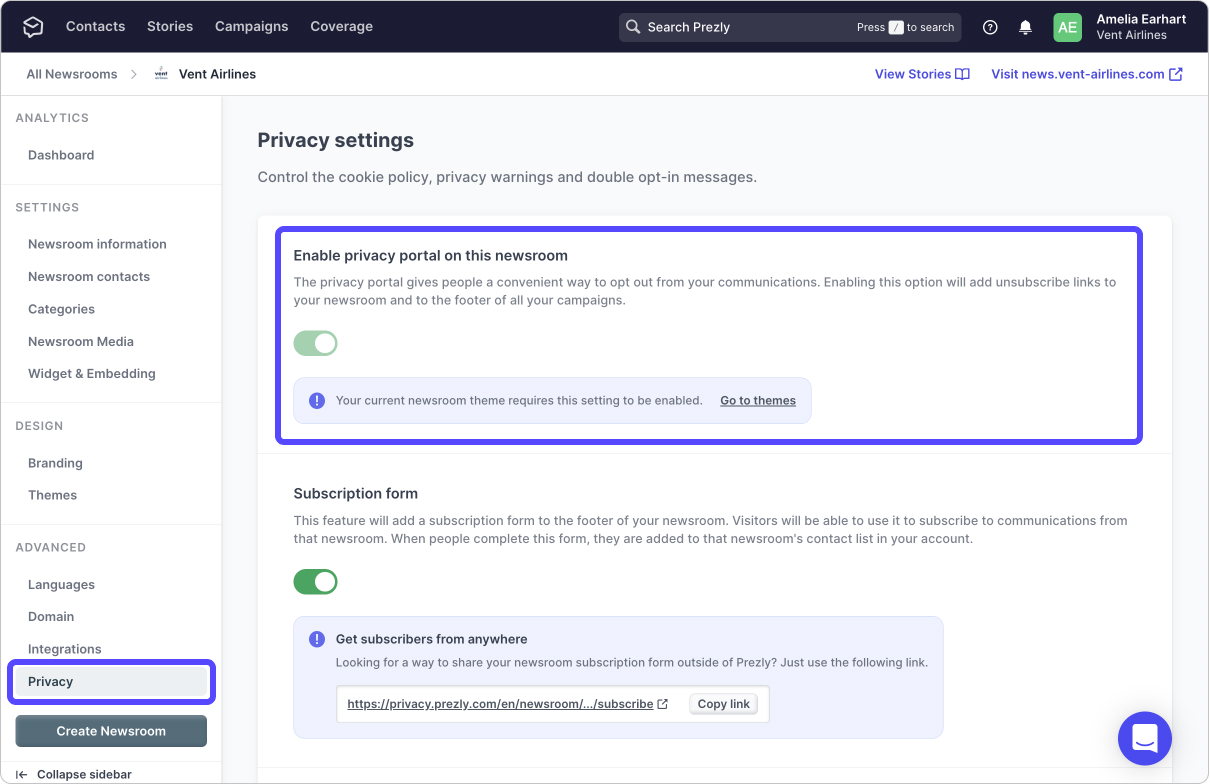This screenshot has height=784, width=1210.
Task: Open the Contacts menu
Action: point(96,26)
